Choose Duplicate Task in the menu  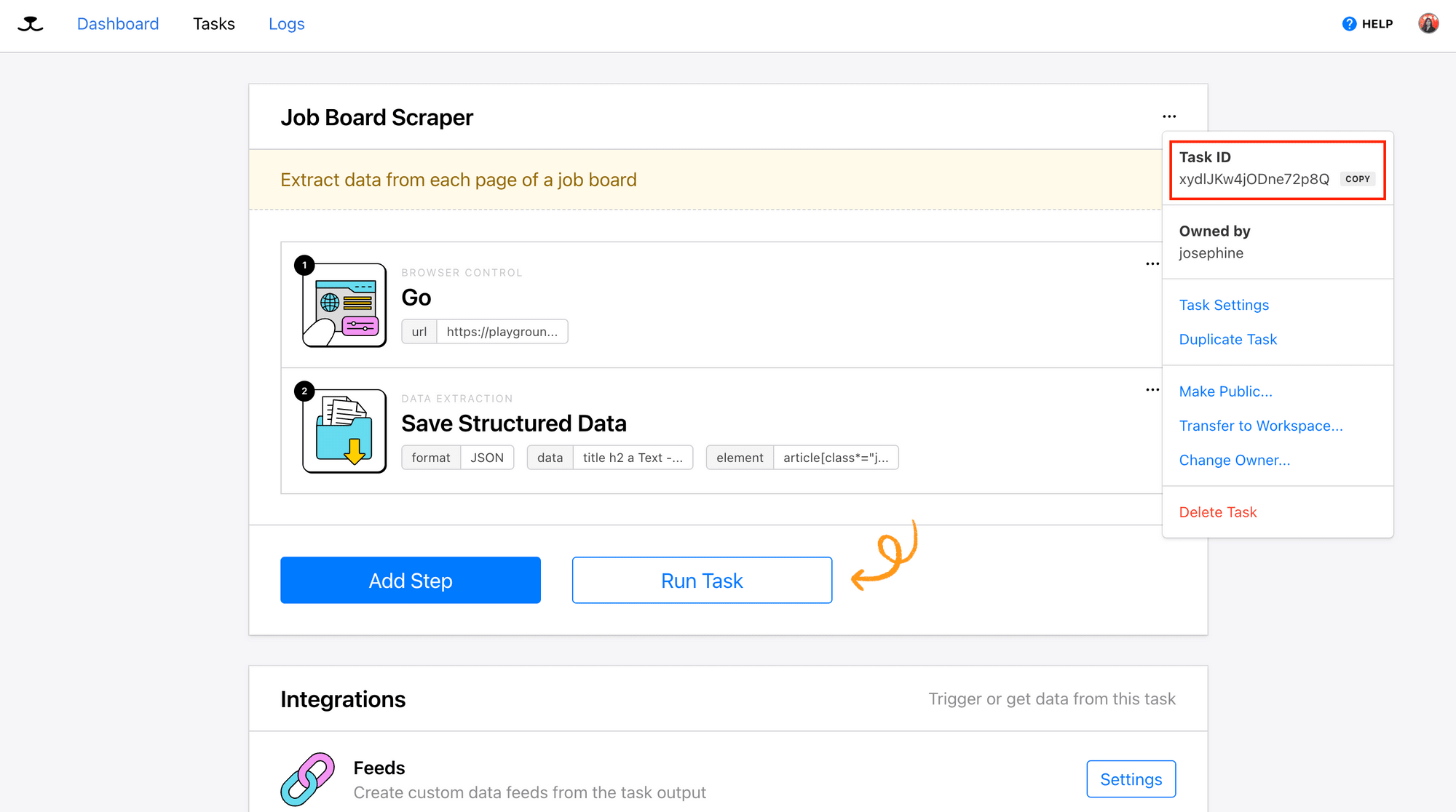(x=1227, y=339)
